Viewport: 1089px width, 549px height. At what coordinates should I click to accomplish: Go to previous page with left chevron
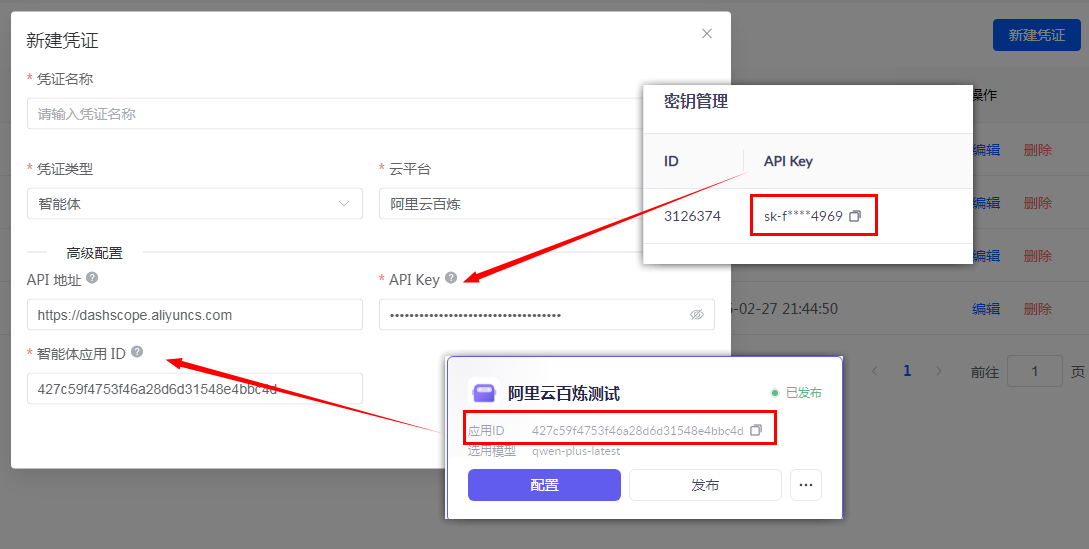875,371
